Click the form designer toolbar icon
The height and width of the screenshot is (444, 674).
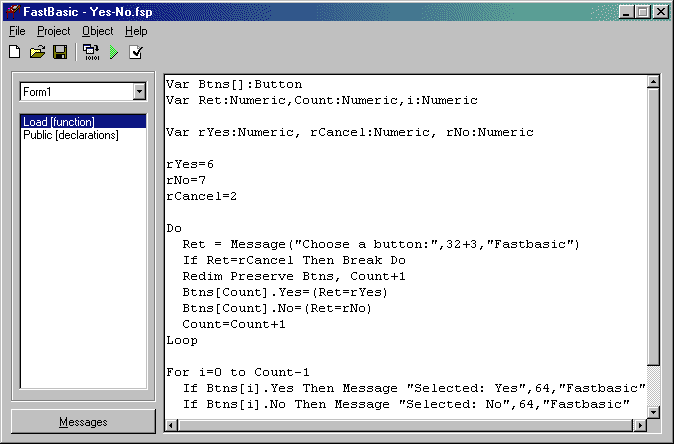[x=91, y=52]
